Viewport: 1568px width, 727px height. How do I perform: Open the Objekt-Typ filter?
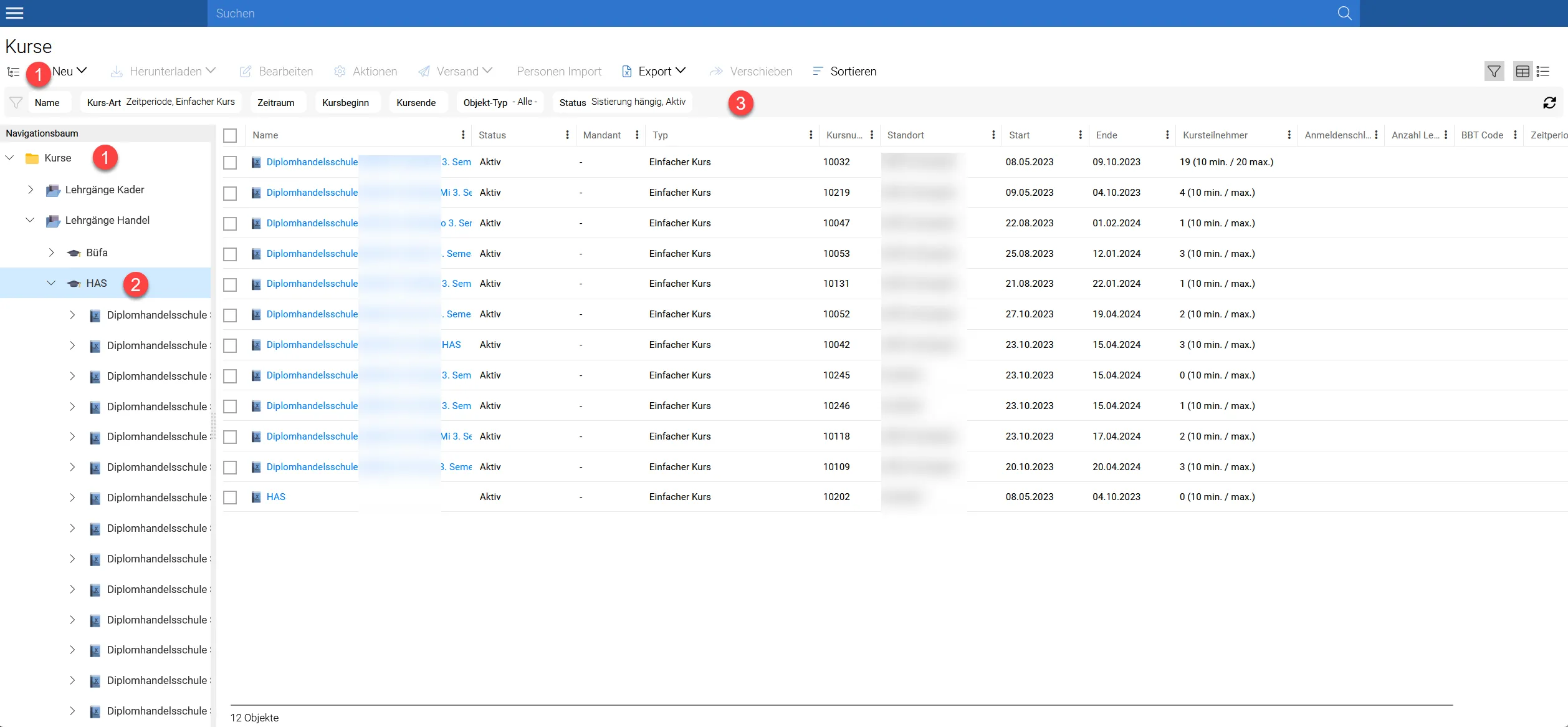pyautogui.click(x=500, y=102)
